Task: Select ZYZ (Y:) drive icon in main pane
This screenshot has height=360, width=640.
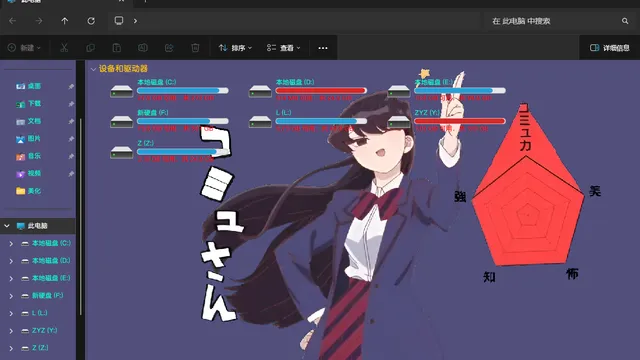Action: 399,122
